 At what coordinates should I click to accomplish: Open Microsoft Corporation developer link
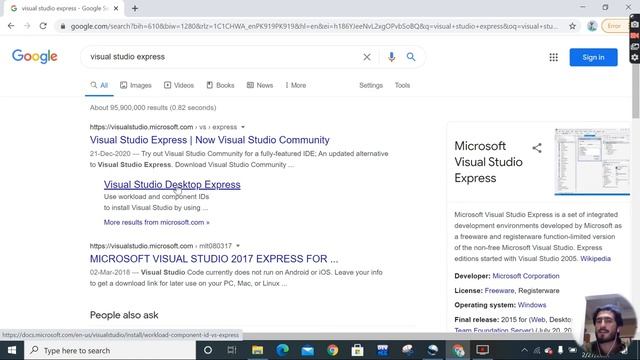(x=526, y=276)
